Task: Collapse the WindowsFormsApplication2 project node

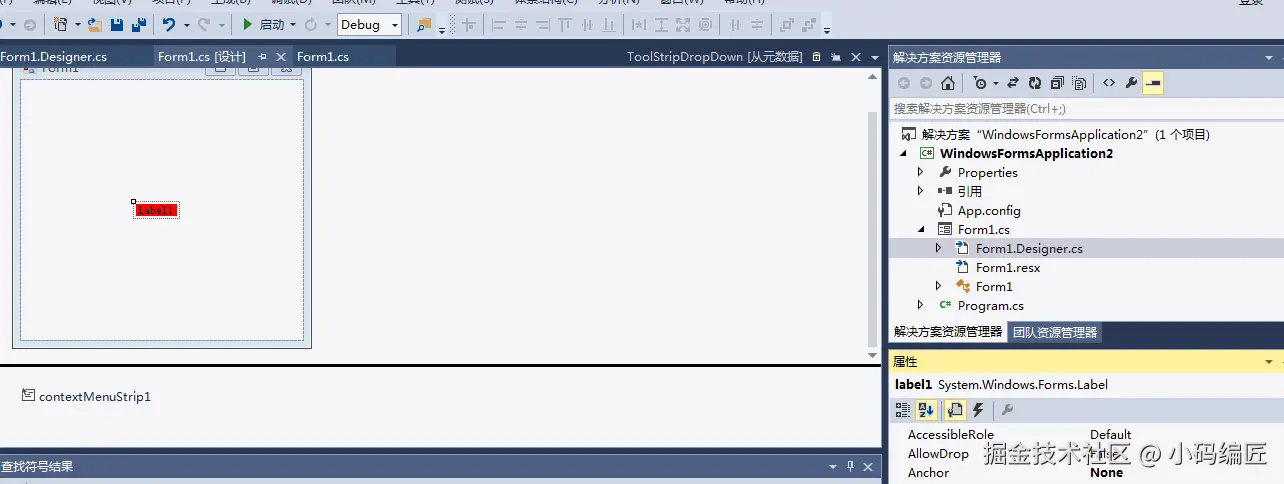Action: point(903,153)
